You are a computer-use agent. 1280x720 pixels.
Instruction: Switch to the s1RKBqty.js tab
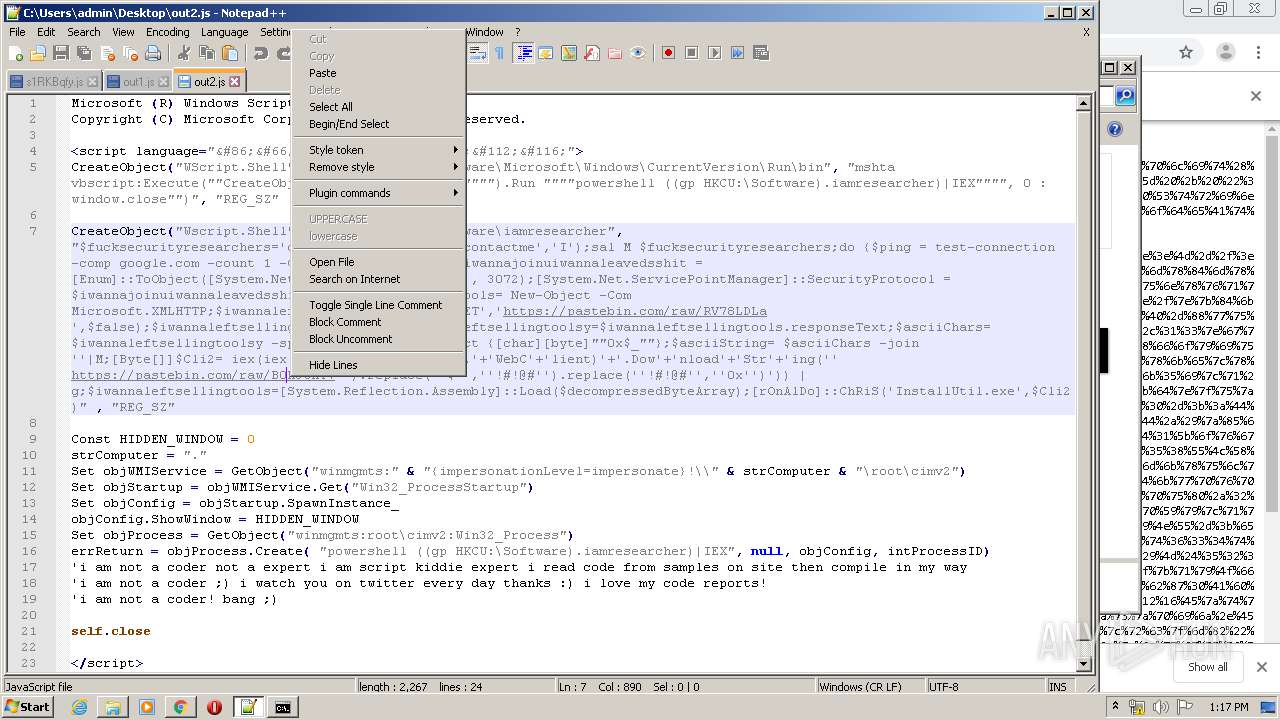click(54, 82)
